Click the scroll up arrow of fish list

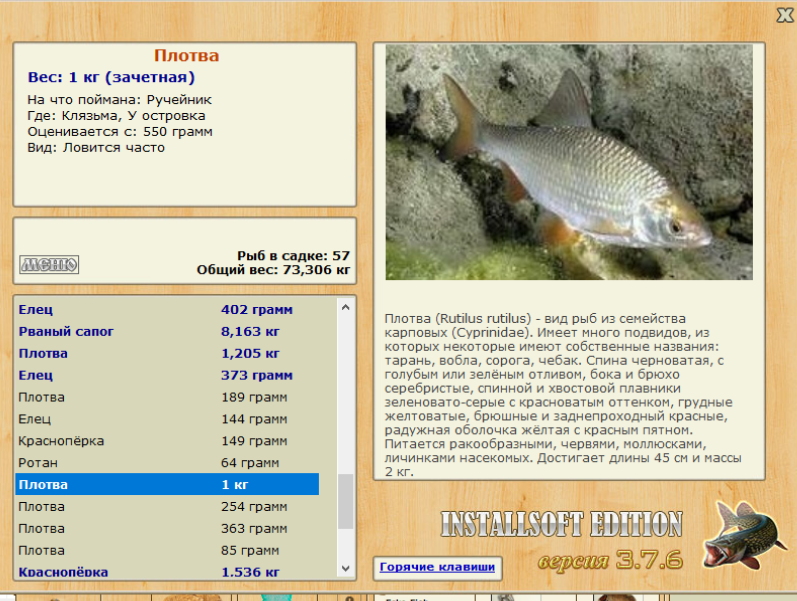[x=346, y=307]
